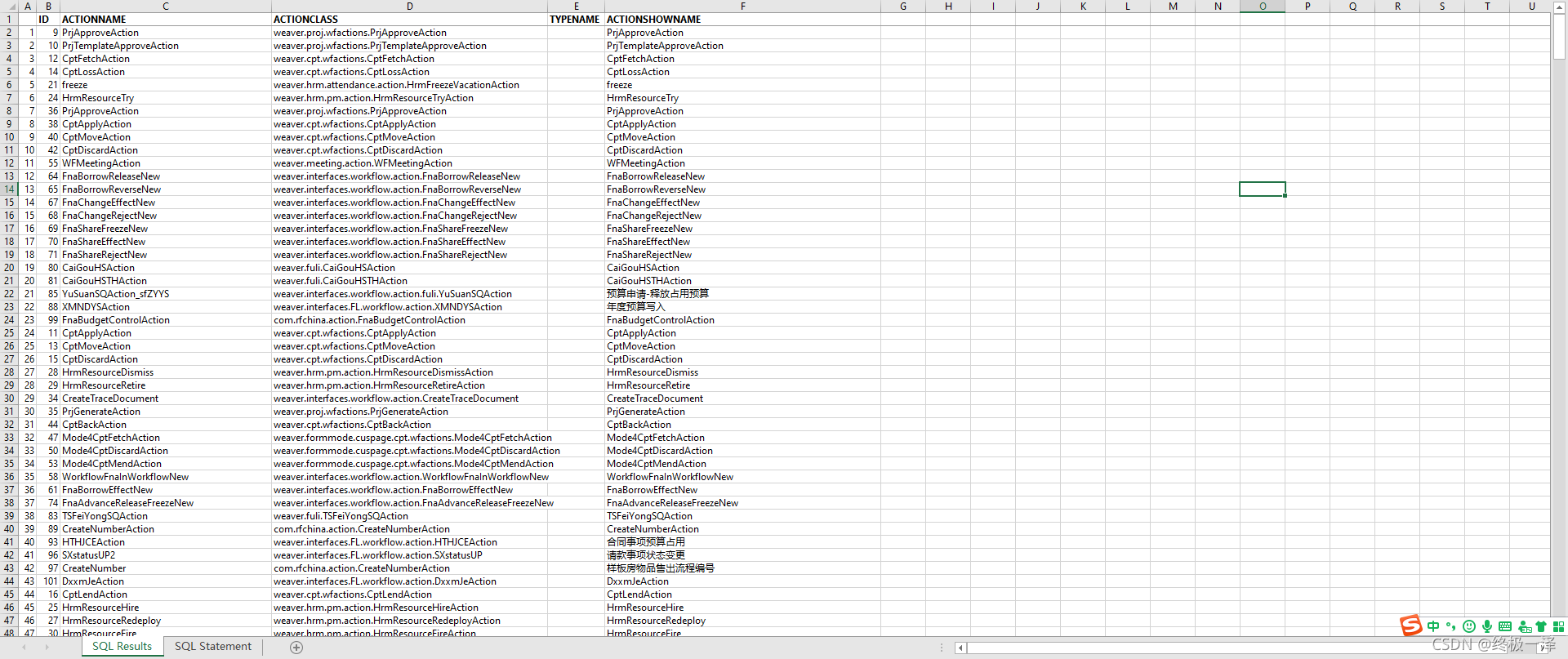Select the SXstatusUP2 cell

tap(166, 555)
